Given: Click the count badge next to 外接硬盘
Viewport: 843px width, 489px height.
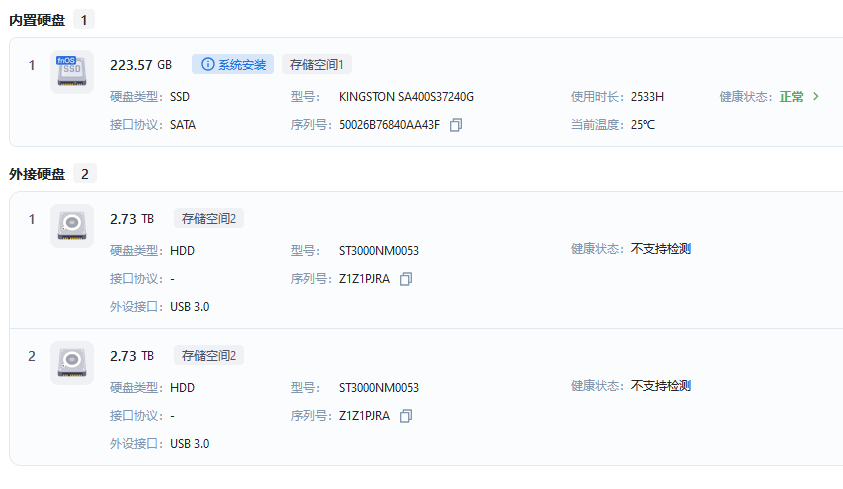Looking at the screenshot, I should [84, 174].
